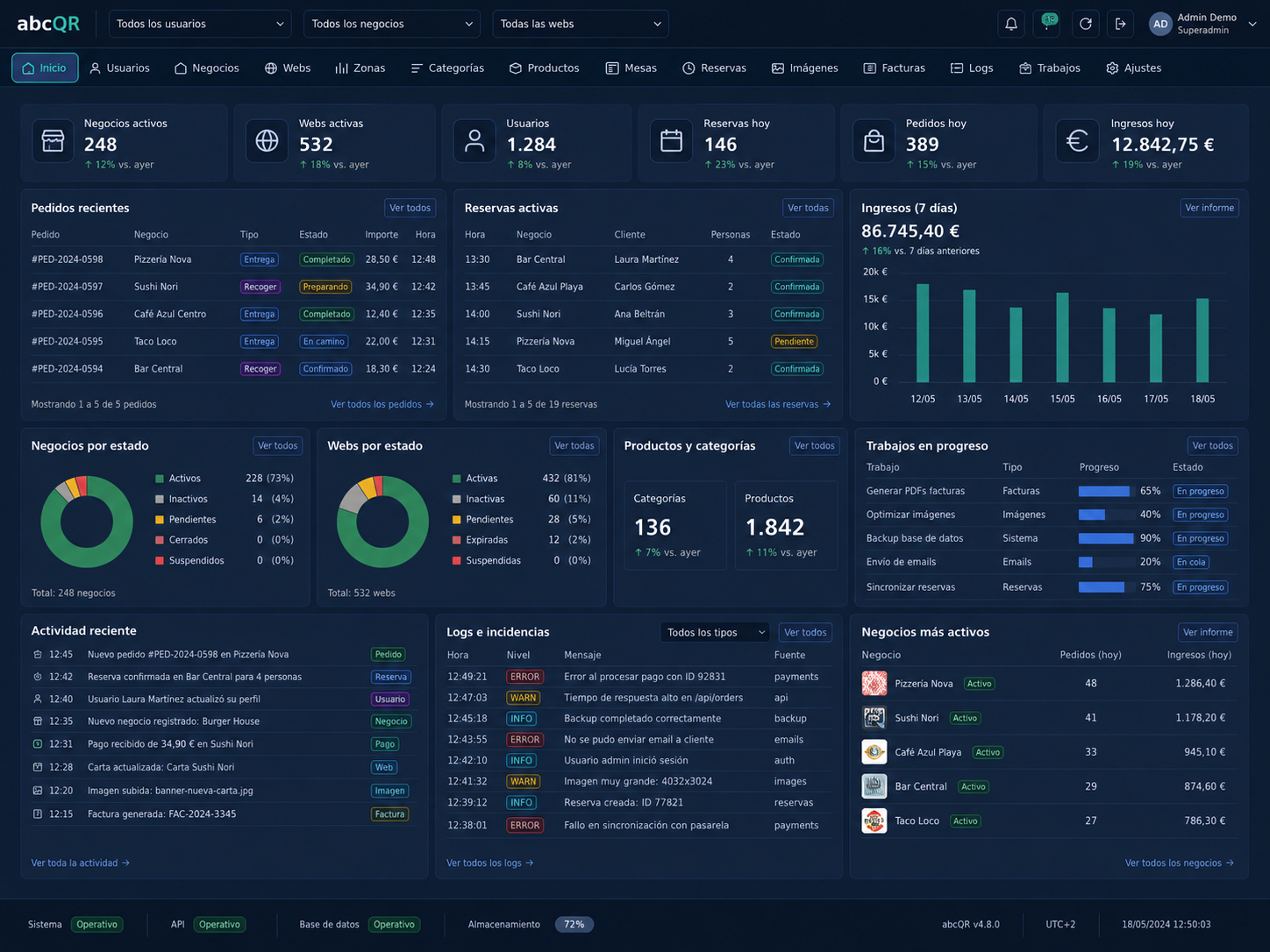Image resolution: width=1270 pixels, height=952 pixels.
Task: Follow Ver toda la actividad link
Action: click(81, 863)
